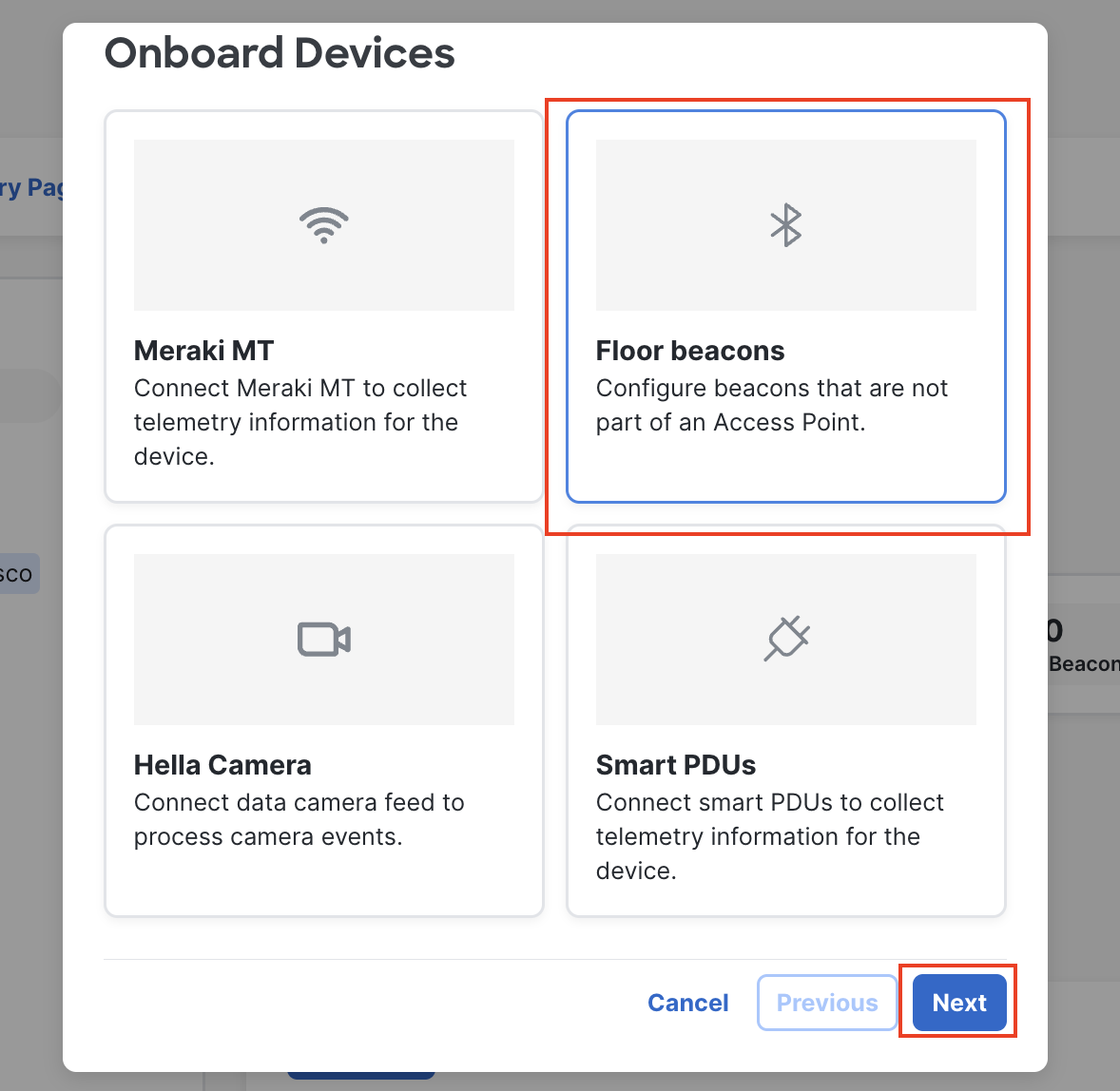Viewport: 1120px width, 1091px height.
Task: Click the Meraki MT telemetry description text
Action: tap(299, 422)
